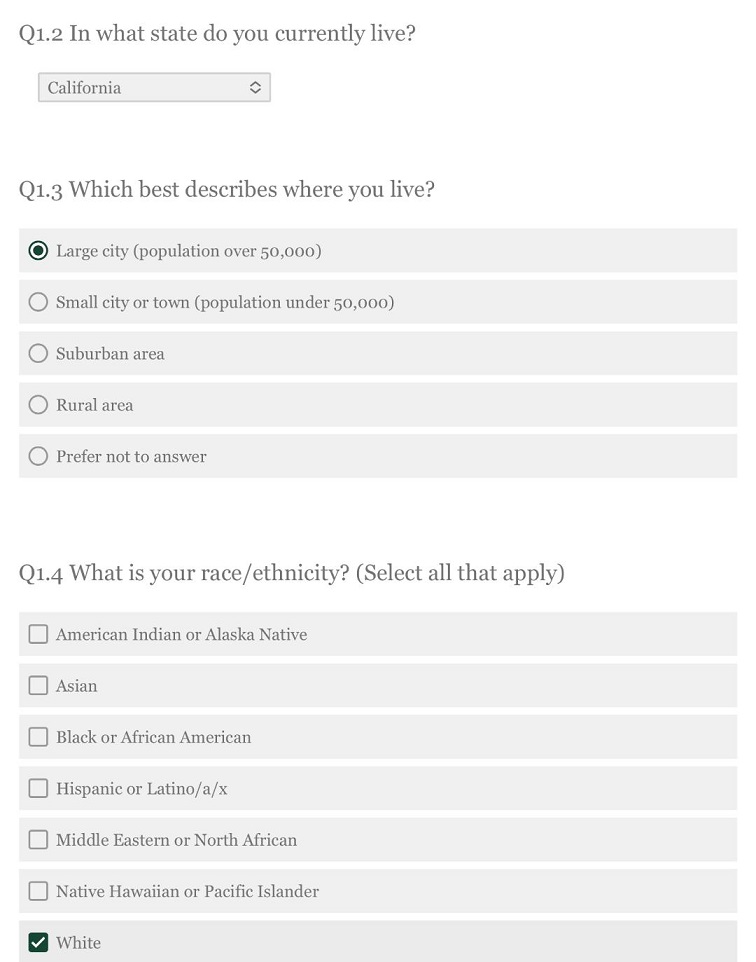Uncheck the White checkbox

pos(38,942)
